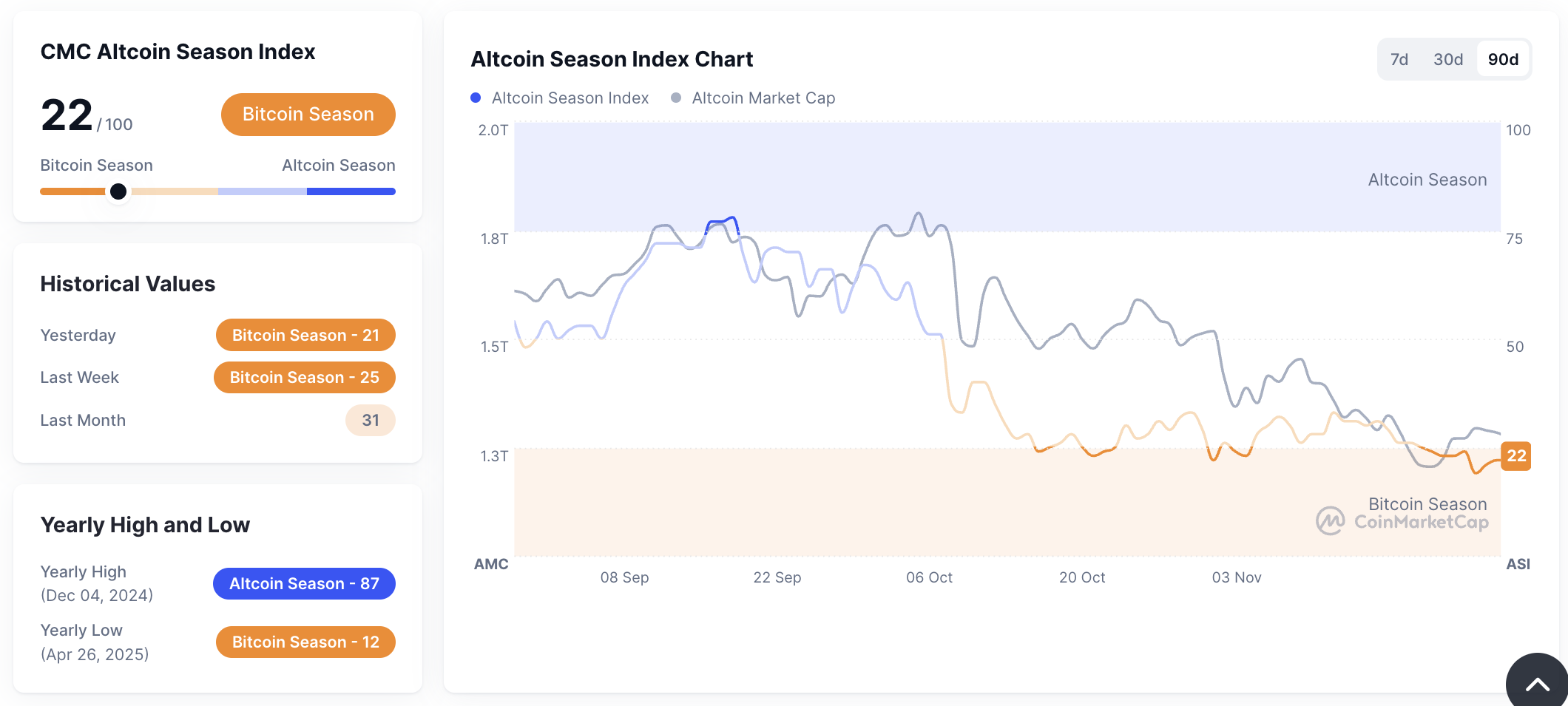Click the blue Altcoin end of slider
The height and width of the screenshot is (706, 1568).
(351, 191)
